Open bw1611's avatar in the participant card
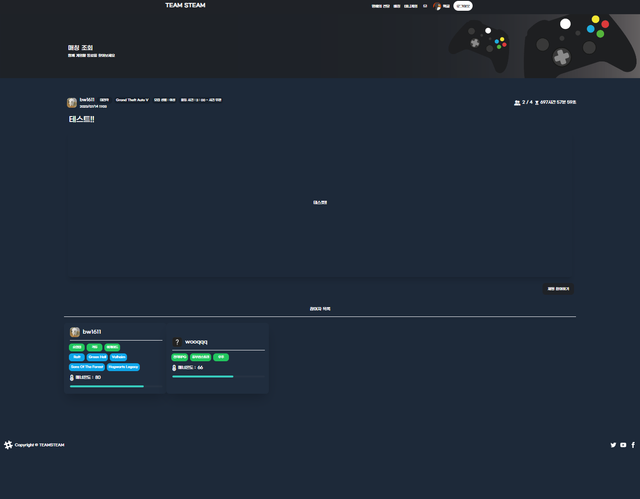The height and width of the screenshot is (499, 640). pos(75,332)
